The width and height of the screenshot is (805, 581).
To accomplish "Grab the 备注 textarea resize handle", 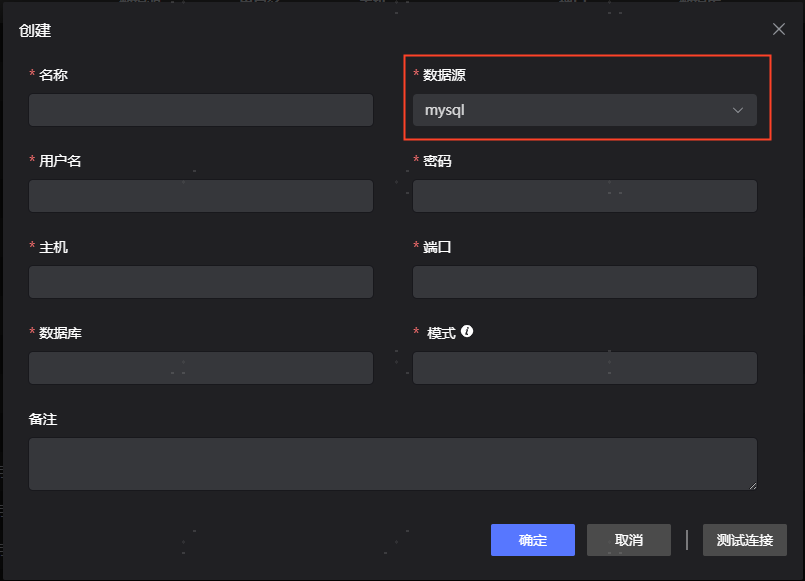I will coord(752,485).
